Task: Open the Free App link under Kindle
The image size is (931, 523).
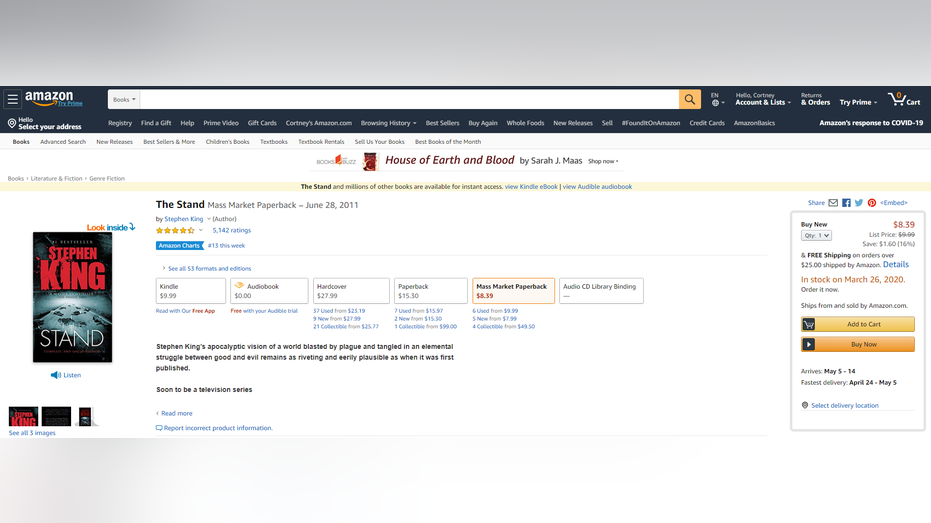Action: (203, 311)
